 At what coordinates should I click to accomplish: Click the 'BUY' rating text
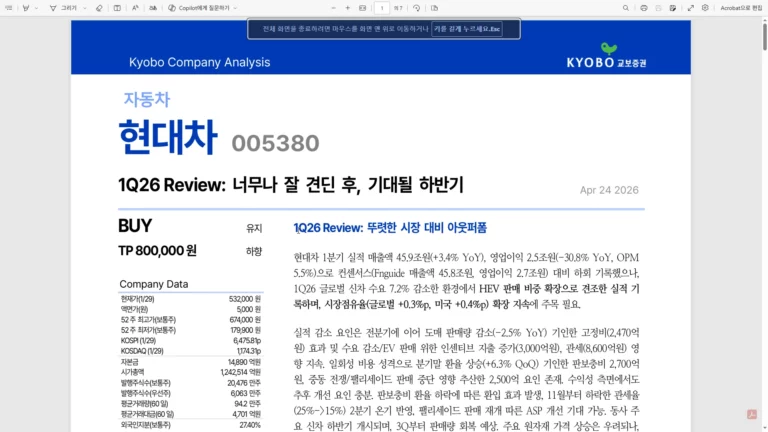pyautogui.click(x=135, y=226)
